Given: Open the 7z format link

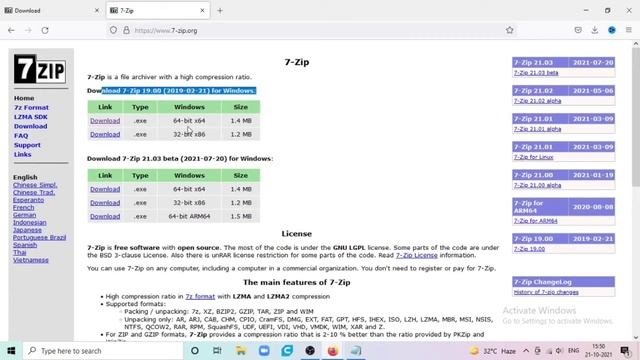Looking at the screenshot, I should [x=200, y=296].
